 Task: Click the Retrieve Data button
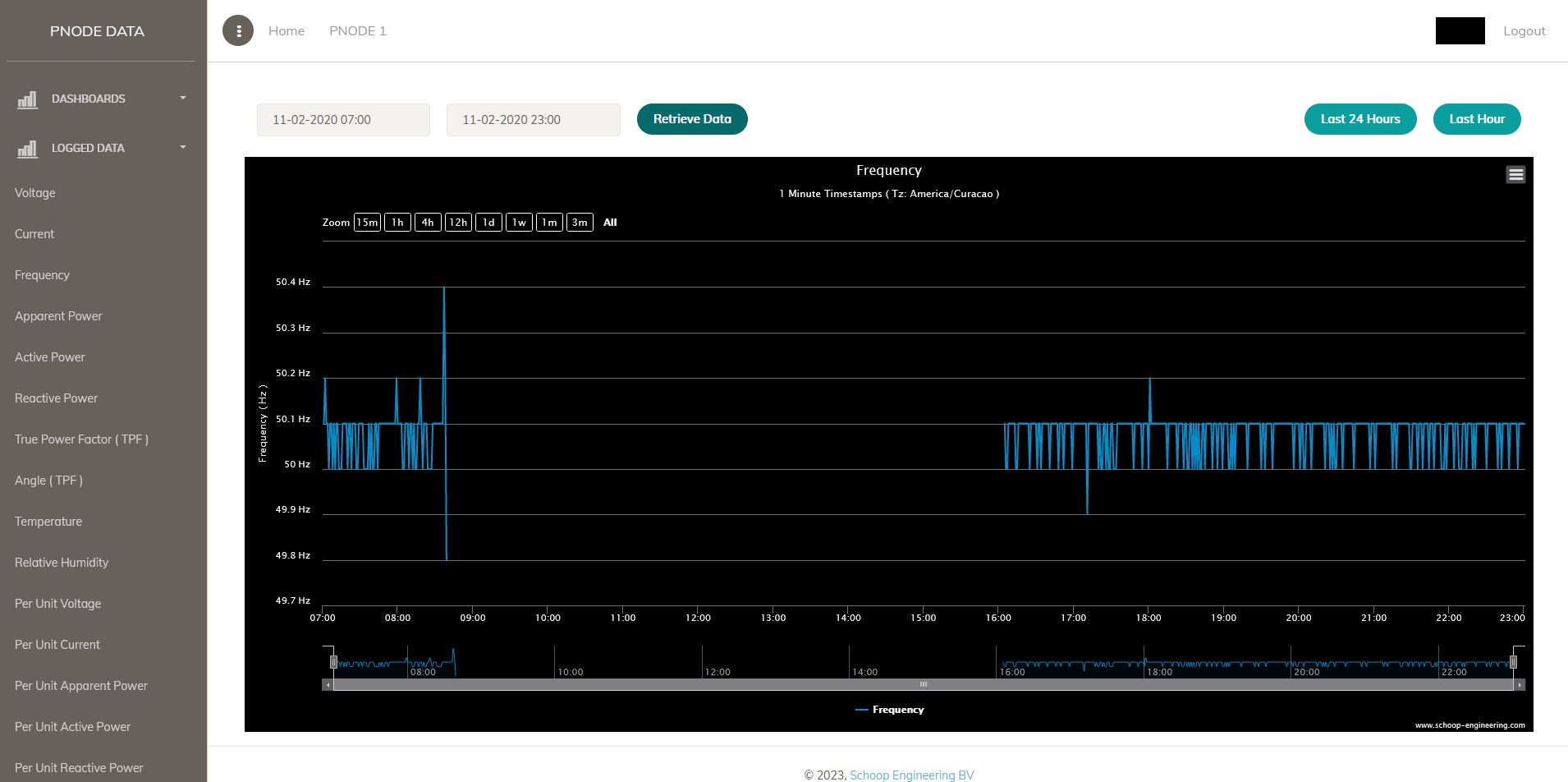(692, 119)
